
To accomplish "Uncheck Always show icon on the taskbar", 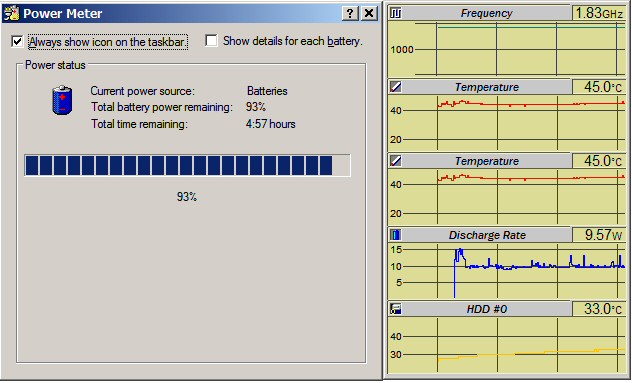I will click(x=17, y=41).
